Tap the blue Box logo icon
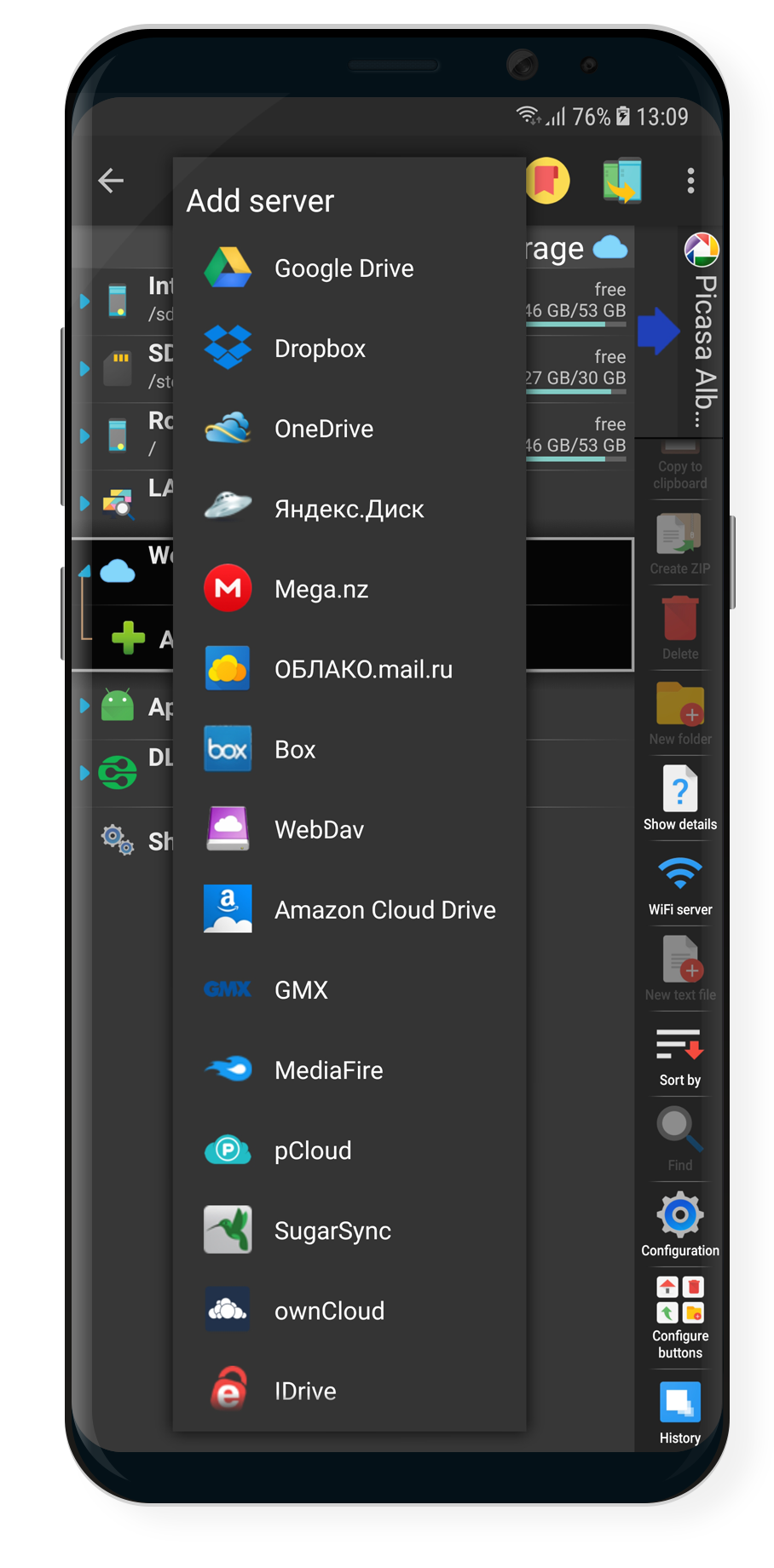The width and height of the screenshot is (774, 1568). click(x=228, y=749)
